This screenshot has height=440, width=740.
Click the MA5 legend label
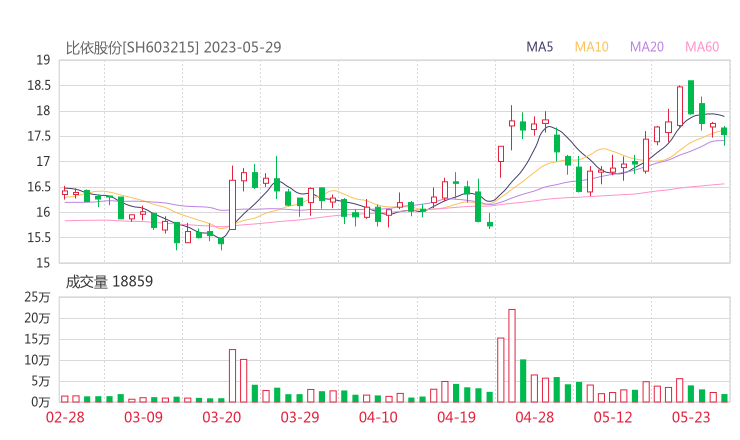point(539,47)
